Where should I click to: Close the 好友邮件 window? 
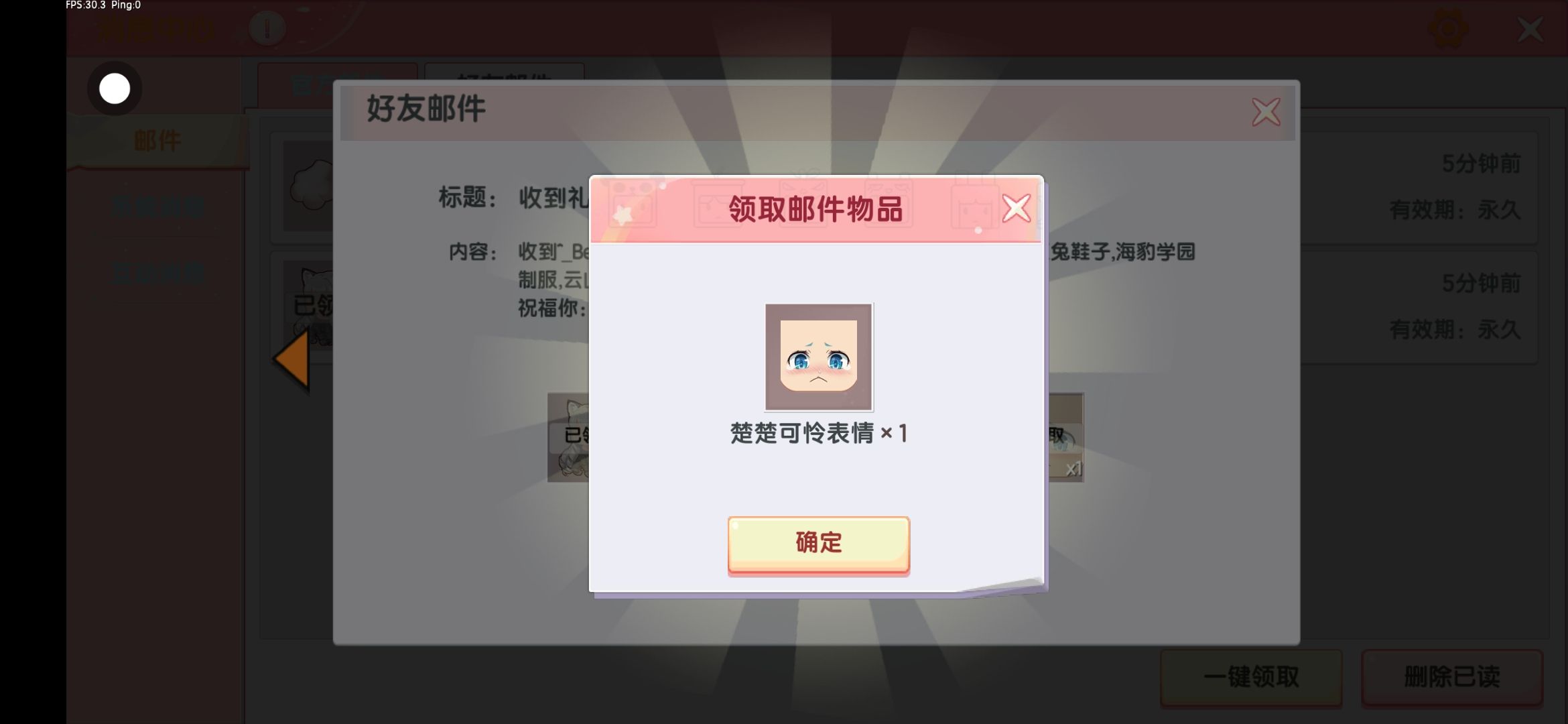pos(1266,112)
